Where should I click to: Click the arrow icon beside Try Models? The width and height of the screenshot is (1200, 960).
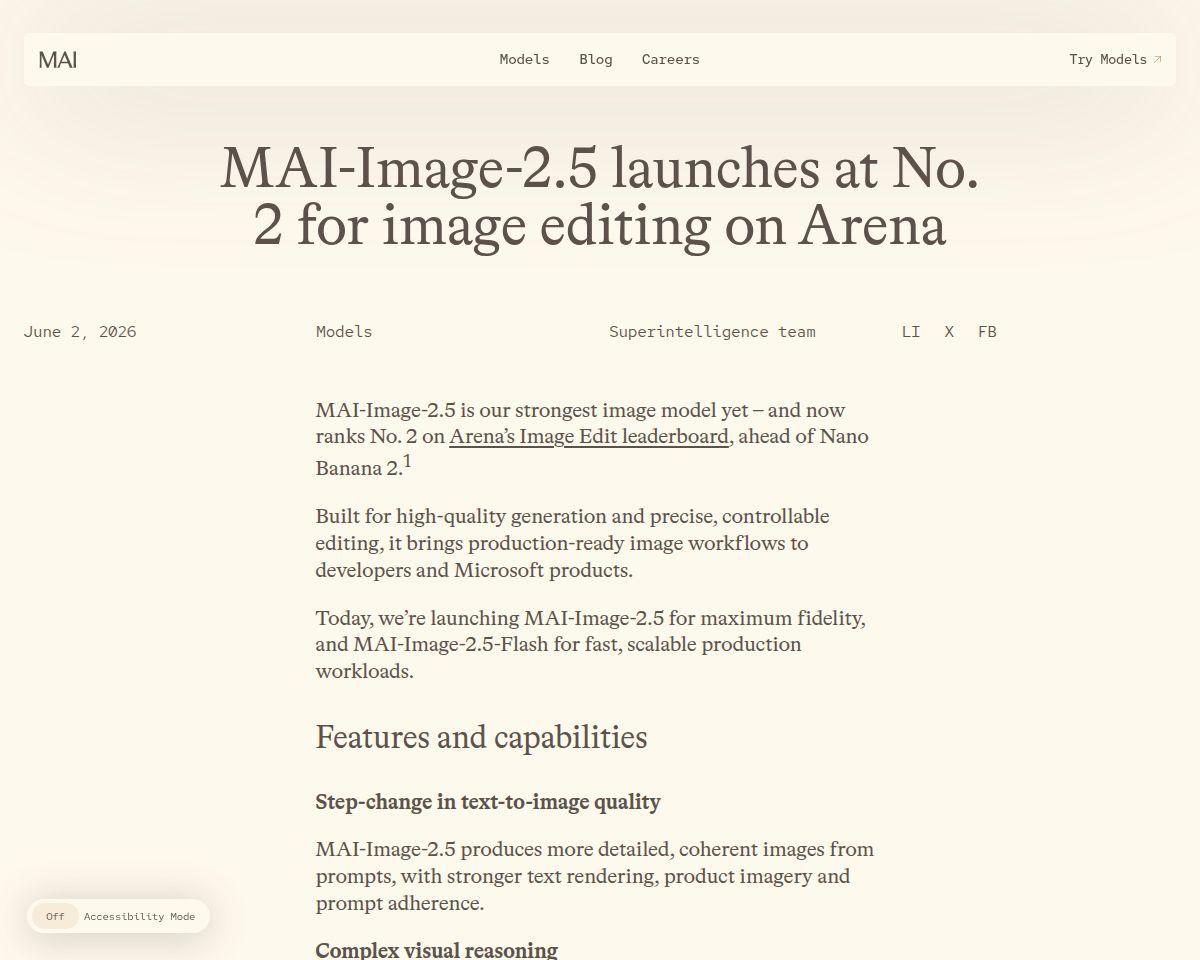pos(1157,59)
